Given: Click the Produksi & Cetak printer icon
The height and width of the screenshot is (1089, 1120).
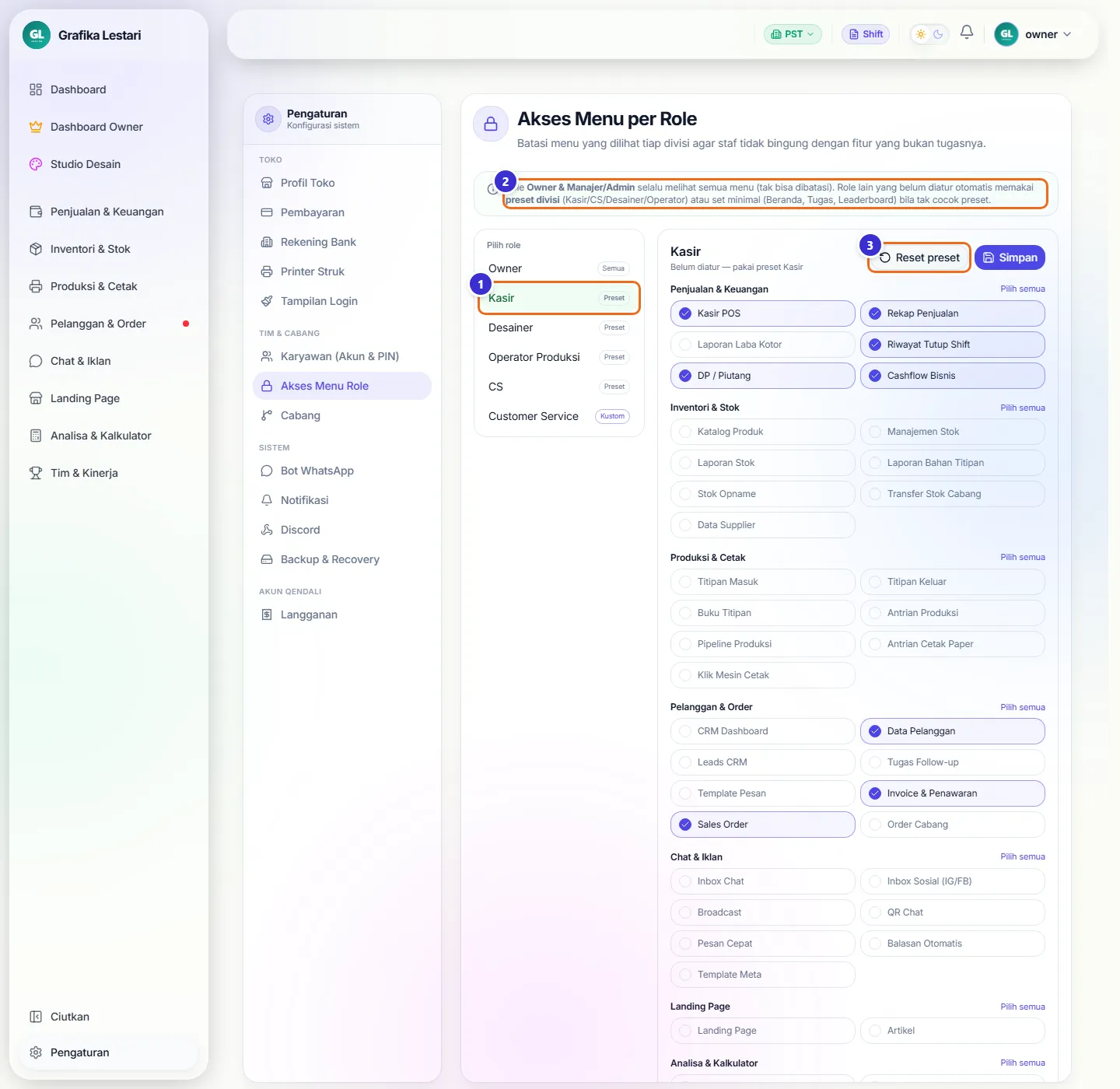Looking at the screenshot, I should pyautogui.click(x=36, y=286).
